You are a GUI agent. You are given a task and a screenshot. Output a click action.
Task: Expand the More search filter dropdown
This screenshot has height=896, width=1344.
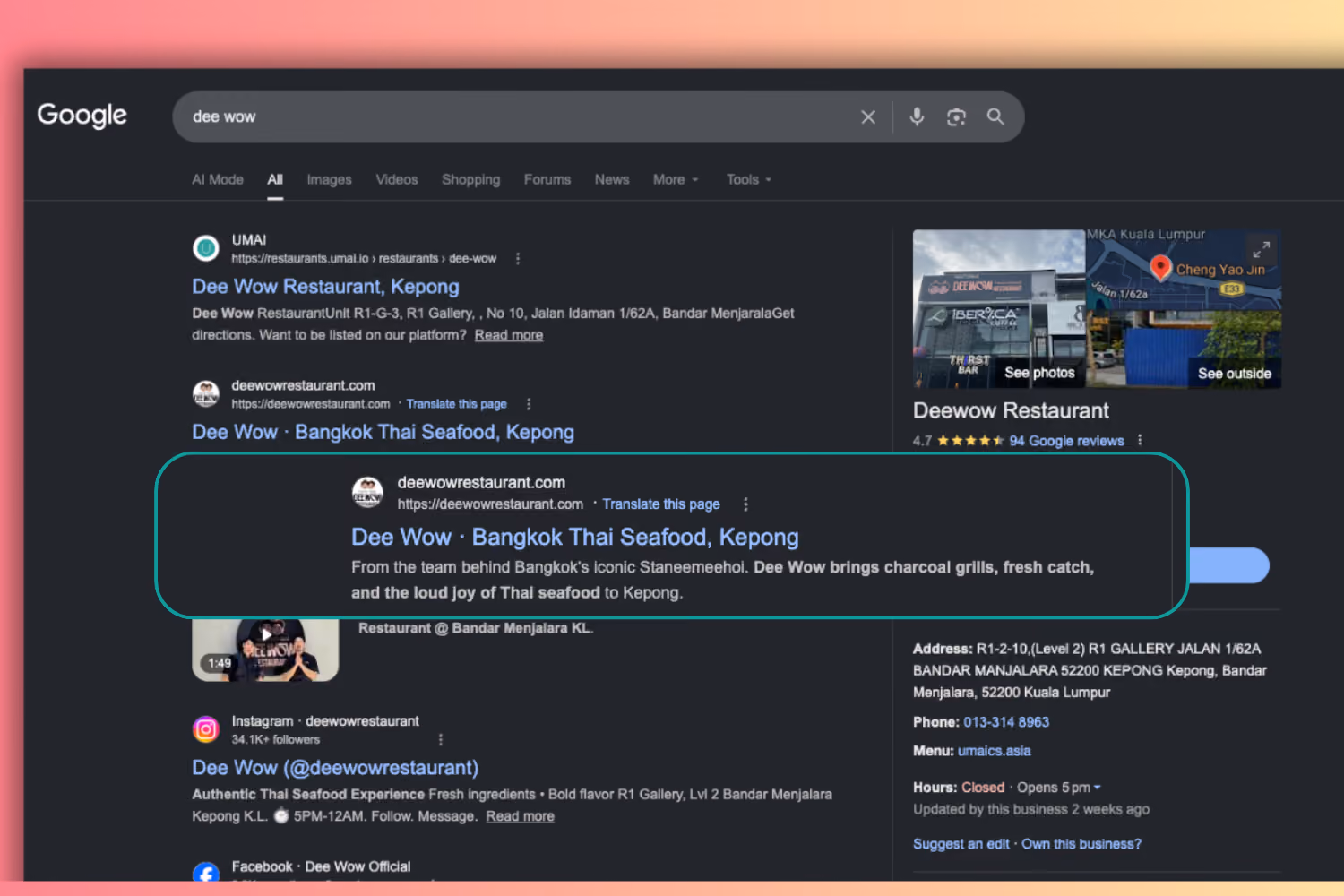tap(676, 179)
